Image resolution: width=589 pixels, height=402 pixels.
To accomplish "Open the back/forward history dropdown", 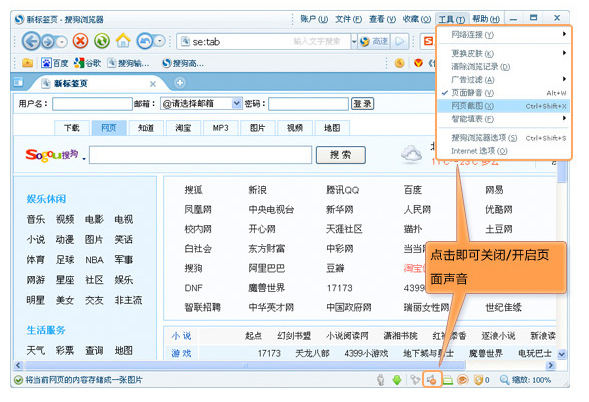I will coord(62,41).
